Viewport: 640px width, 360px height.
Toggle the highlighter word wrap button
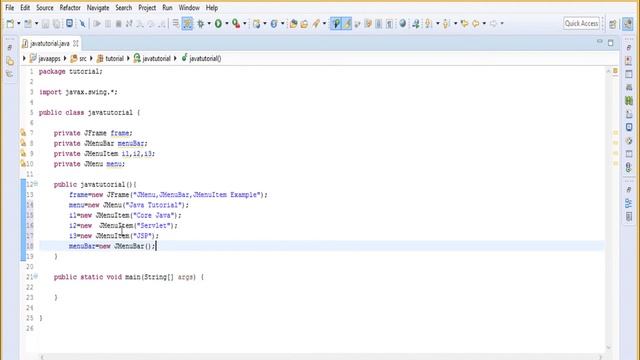click(347, 24)
